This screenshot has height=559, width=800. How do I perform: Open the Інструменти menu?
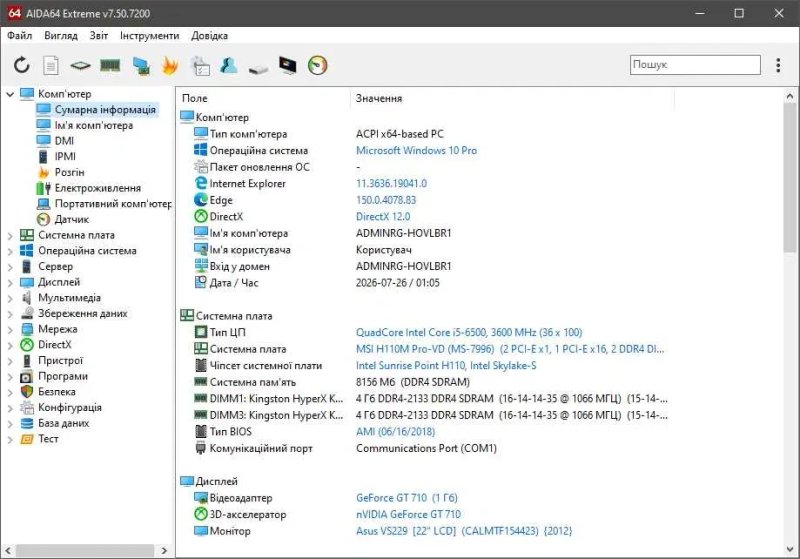point(149,36)
